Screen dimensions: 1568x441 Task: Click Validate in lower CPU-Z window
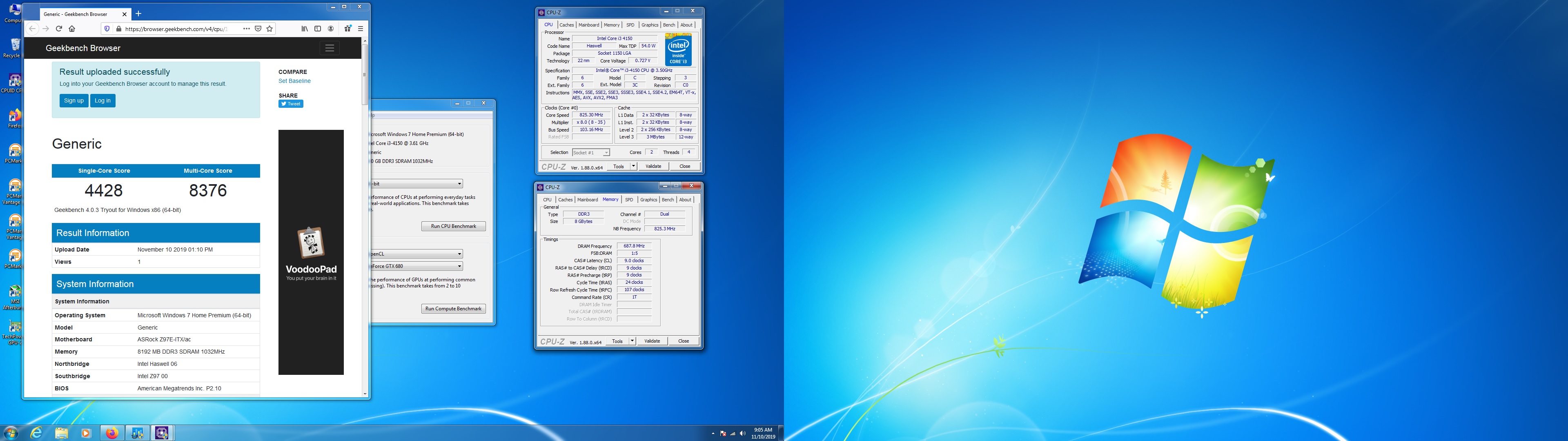click(x=652, y=341)
